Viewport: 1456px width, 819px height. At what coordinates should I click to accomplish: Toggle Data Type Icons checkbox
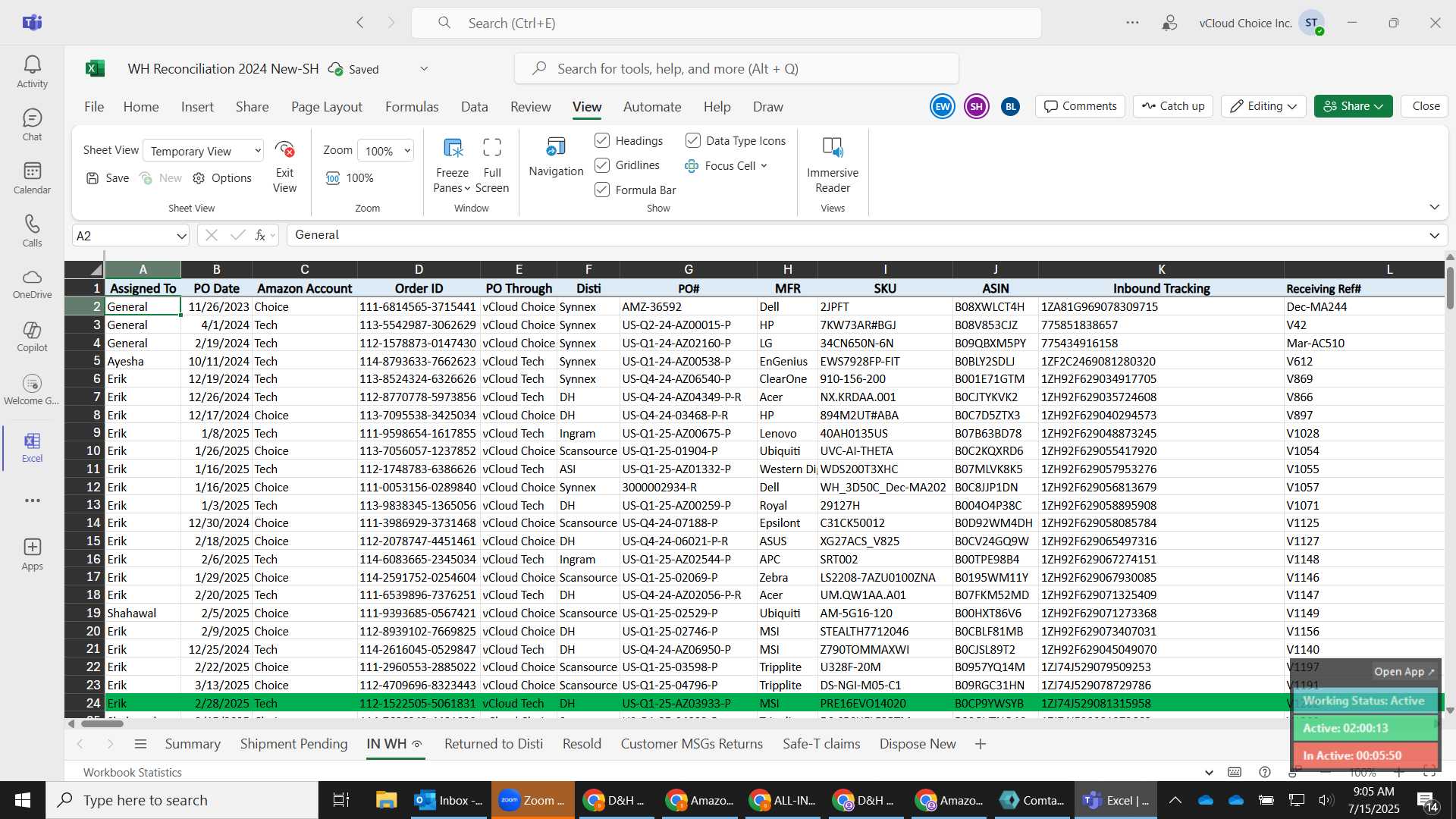pos(692,140)
